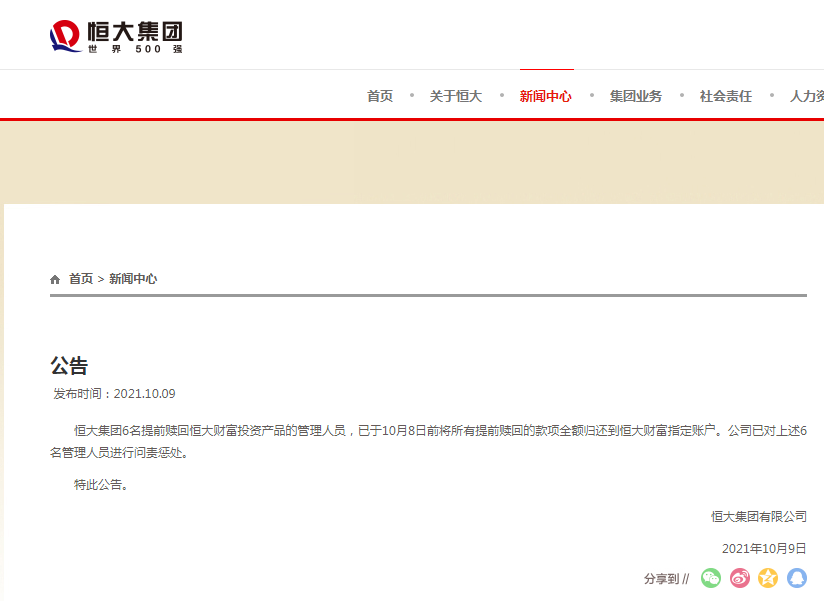Open the 关于恒大 menu item
Viewport: 824px width, 601px height.
point(456,96)
